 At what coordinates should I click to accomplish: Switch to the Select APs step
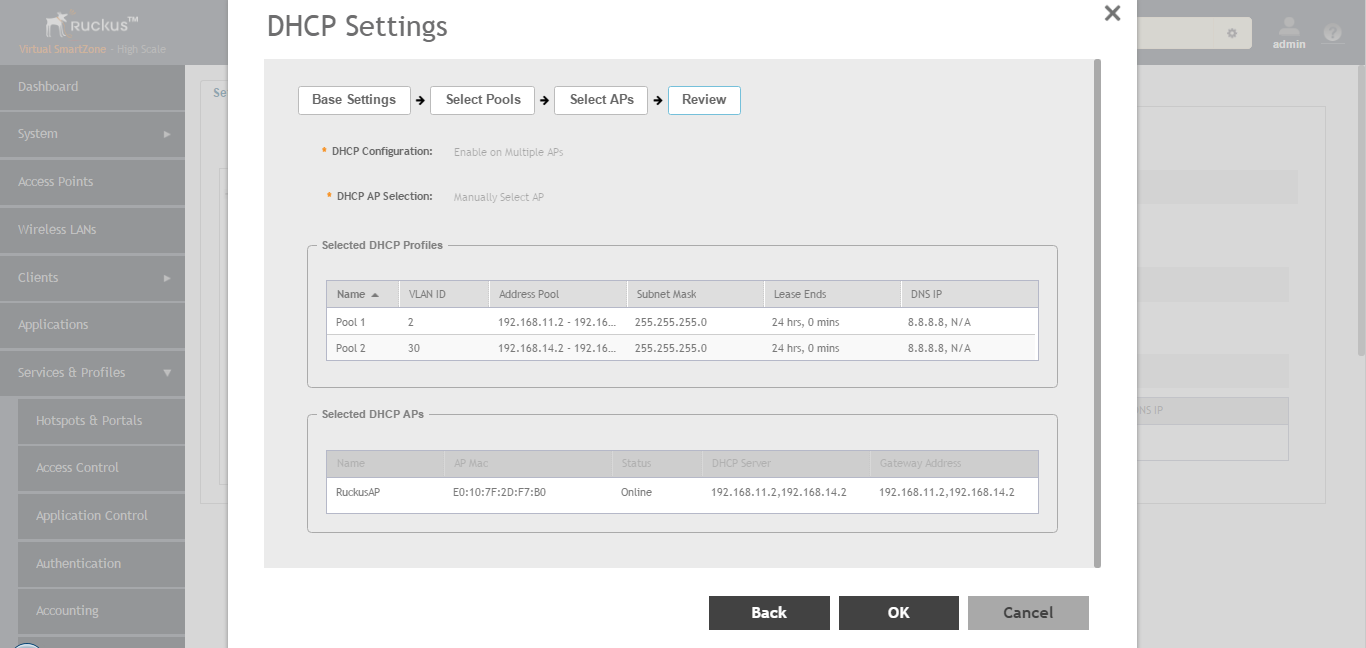pos(601,100)
